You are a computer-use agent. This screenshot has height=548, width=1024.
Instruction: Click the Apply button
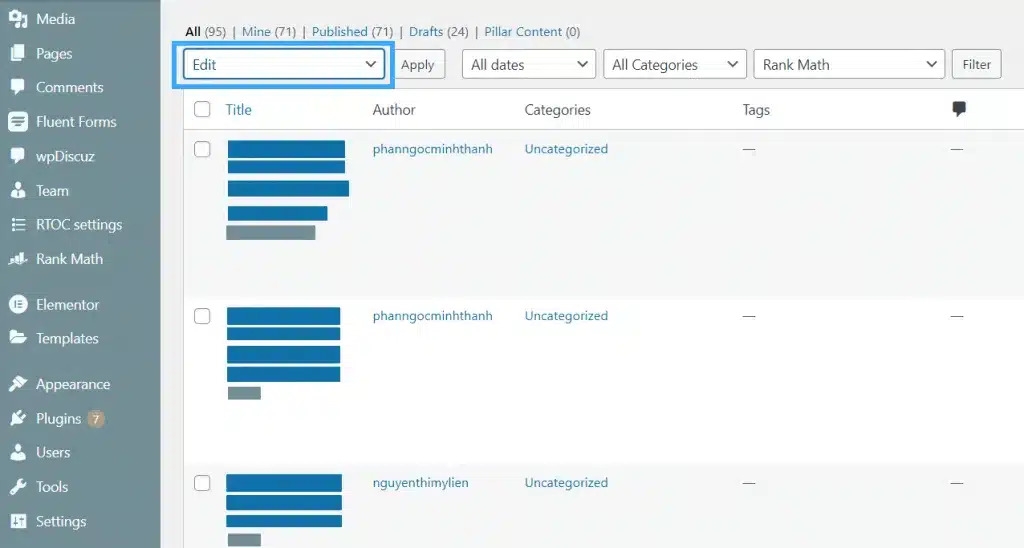click(x=418, y=65)
